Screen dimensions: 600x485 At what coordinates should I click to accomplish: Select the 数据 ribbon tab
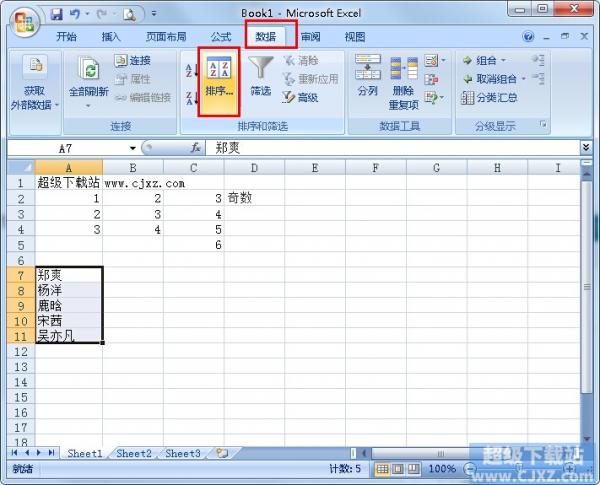click(266, 37)
